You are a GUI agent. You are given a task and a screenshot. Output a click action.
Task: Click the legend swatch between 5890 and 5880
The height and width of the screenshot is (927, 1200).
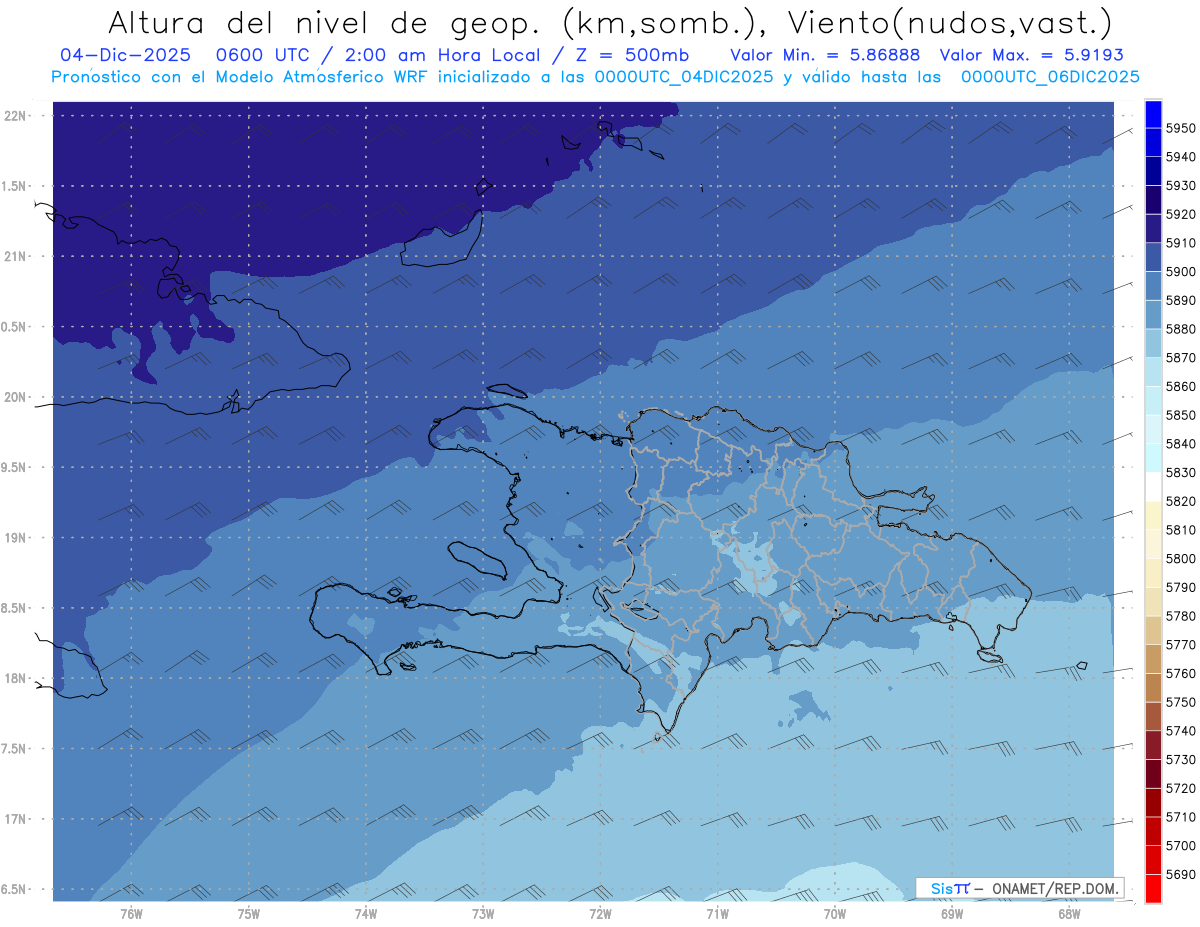point(1153,314)
